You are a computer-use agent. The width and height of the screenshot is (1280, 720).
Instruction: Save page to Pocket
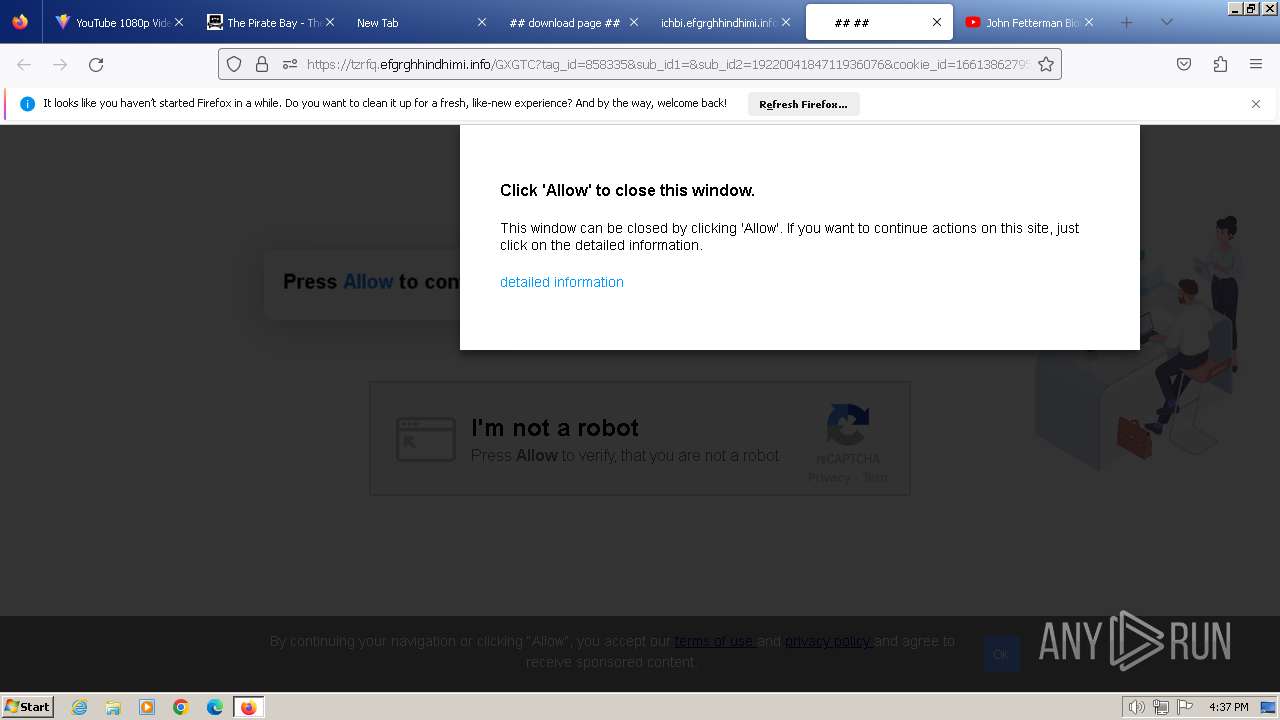click(x=1184, y=64)
